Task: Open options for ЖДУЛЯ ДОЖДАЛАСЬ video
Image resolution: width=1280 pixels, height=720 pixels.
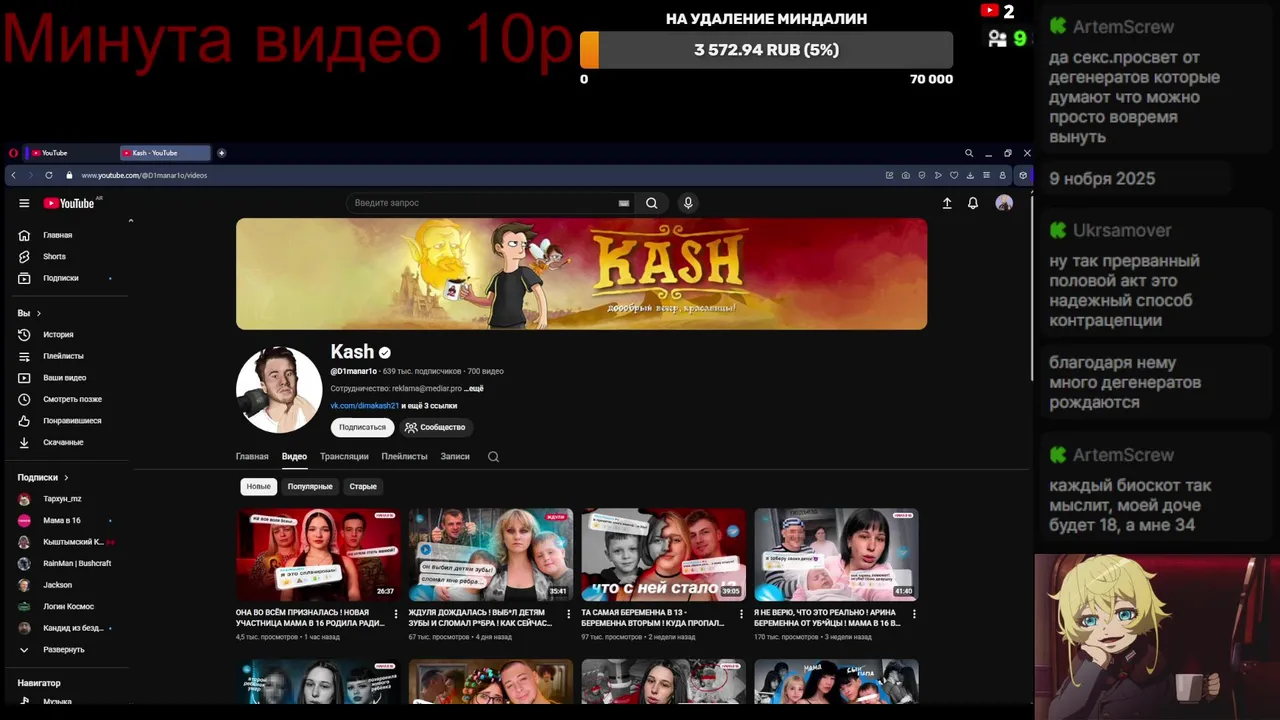Action: [x=569, y=614]
